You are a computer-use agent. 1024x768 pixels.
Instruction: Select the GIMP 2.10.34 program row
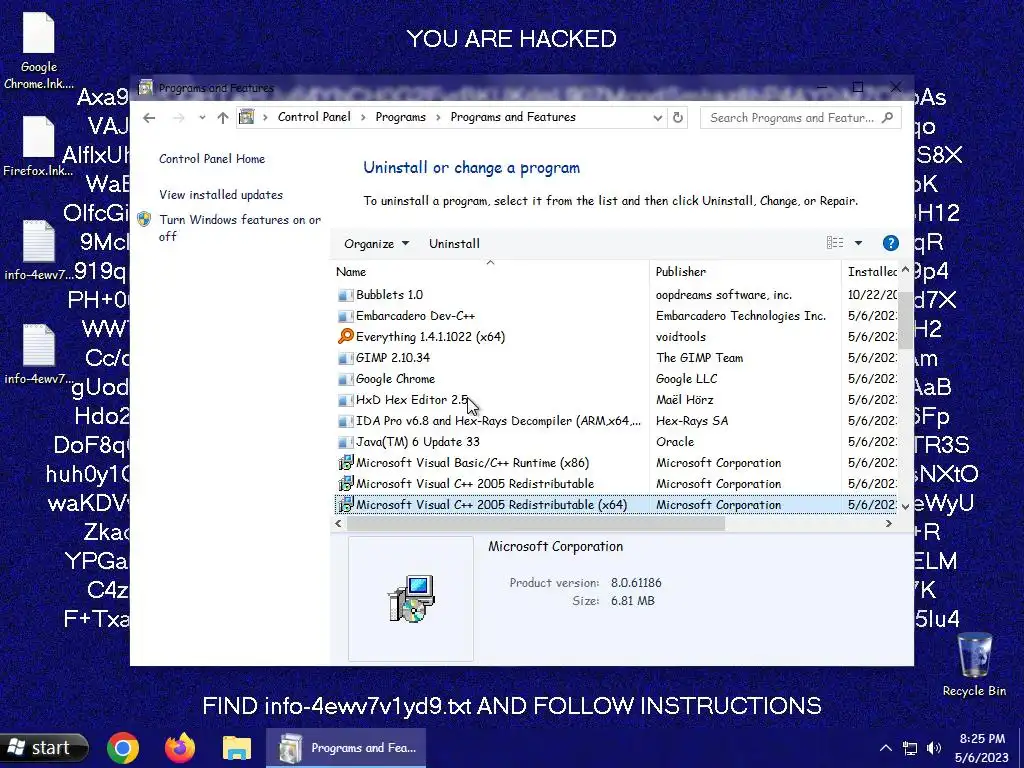click(x=615, y=358)
